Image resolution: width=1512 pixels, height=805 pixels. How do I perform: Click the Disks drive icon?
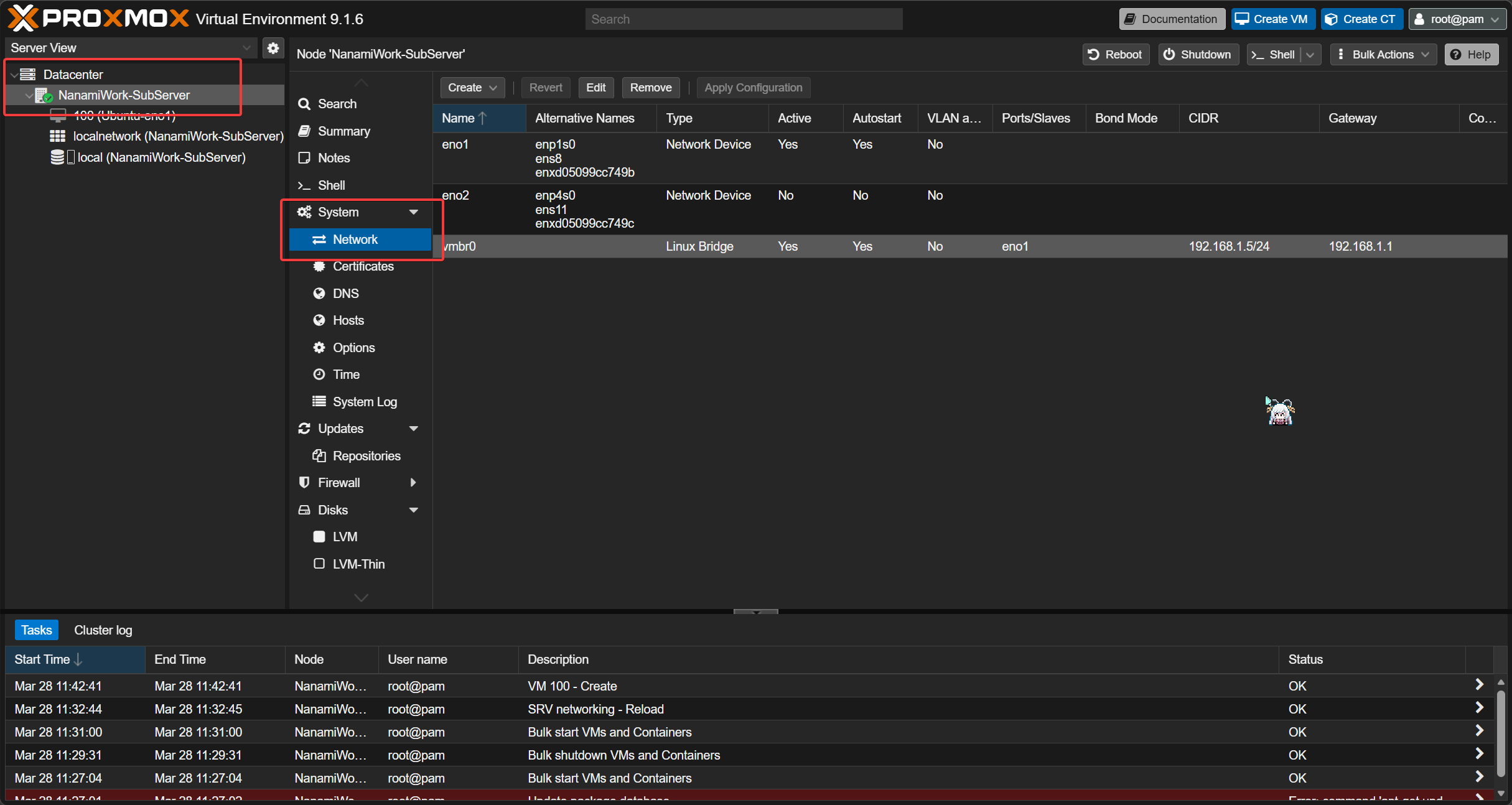(304, 510)
